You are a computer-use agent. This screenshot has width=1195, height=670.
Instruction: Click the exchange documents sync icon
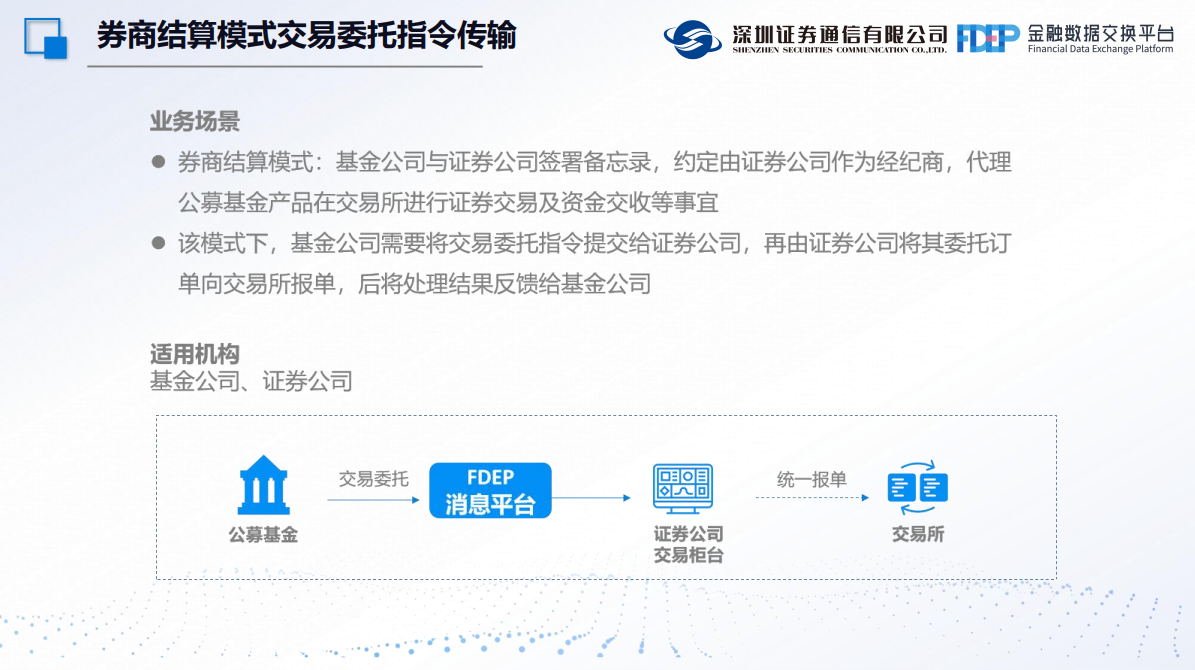point(918,488)
